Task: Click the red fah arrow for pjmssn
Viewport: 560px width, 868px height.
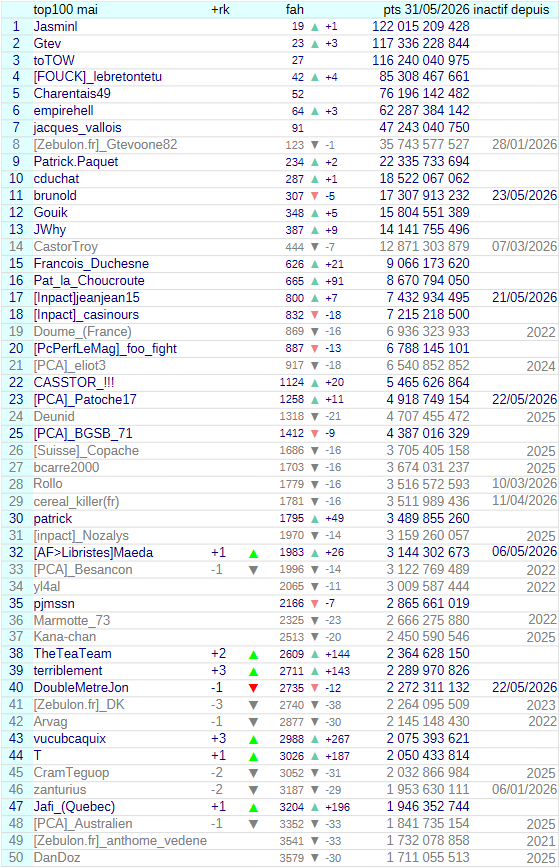Action: pyautogui.click(x=315, y=603)
